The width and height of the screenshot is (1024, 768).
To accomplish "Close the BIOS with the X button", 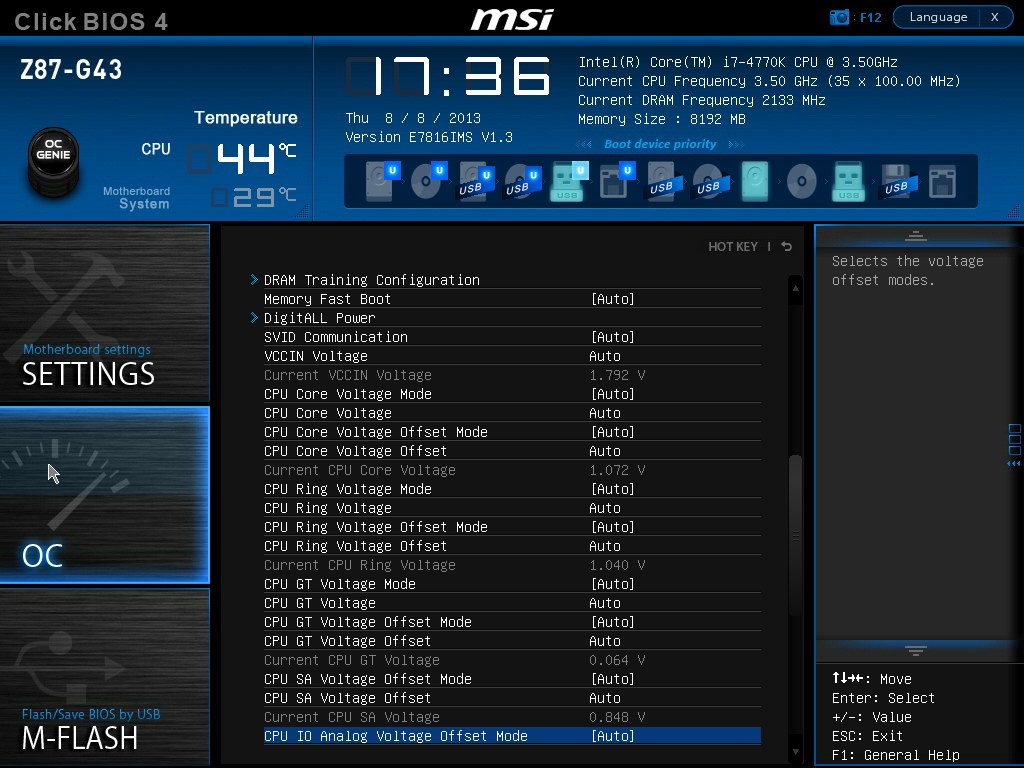I will (x=995, y=17).
